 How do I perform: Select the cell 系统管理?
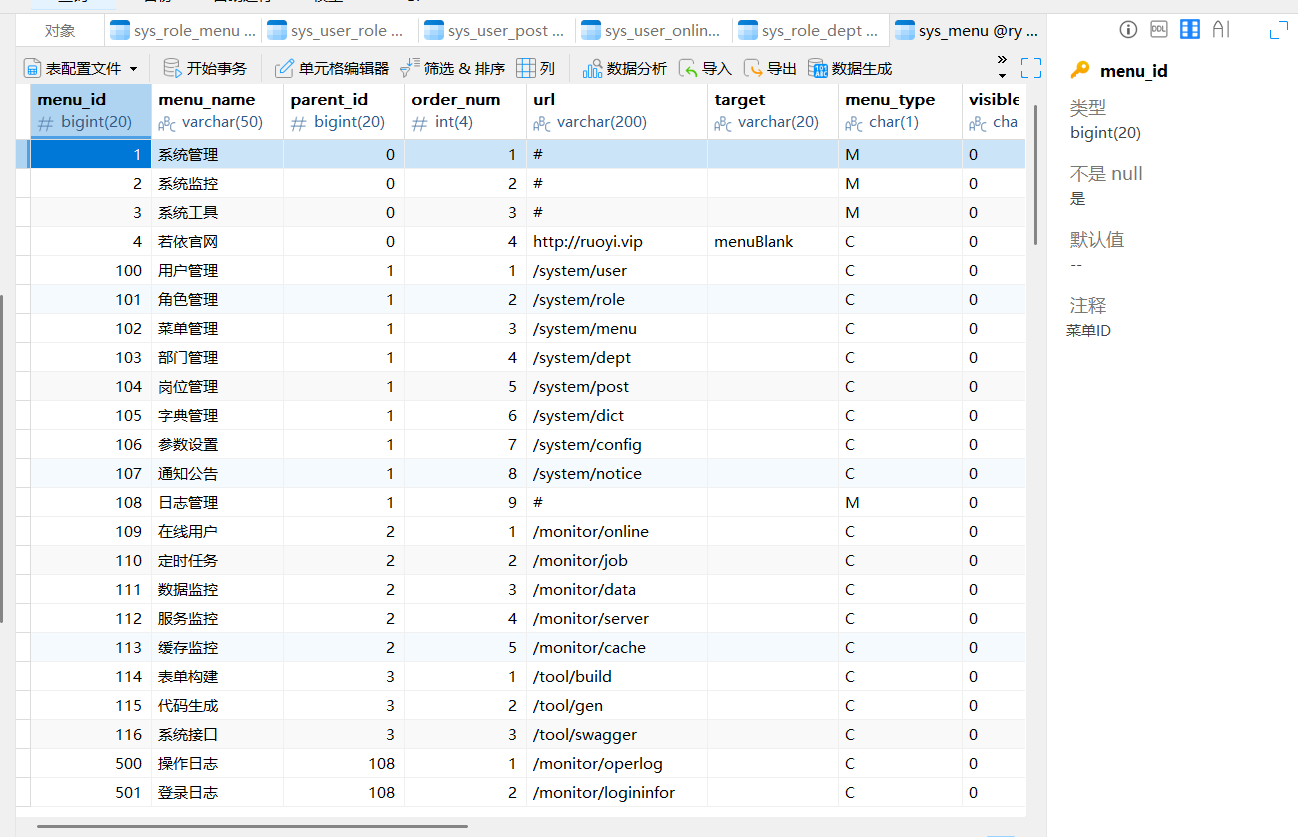click(x=218, y=154)
